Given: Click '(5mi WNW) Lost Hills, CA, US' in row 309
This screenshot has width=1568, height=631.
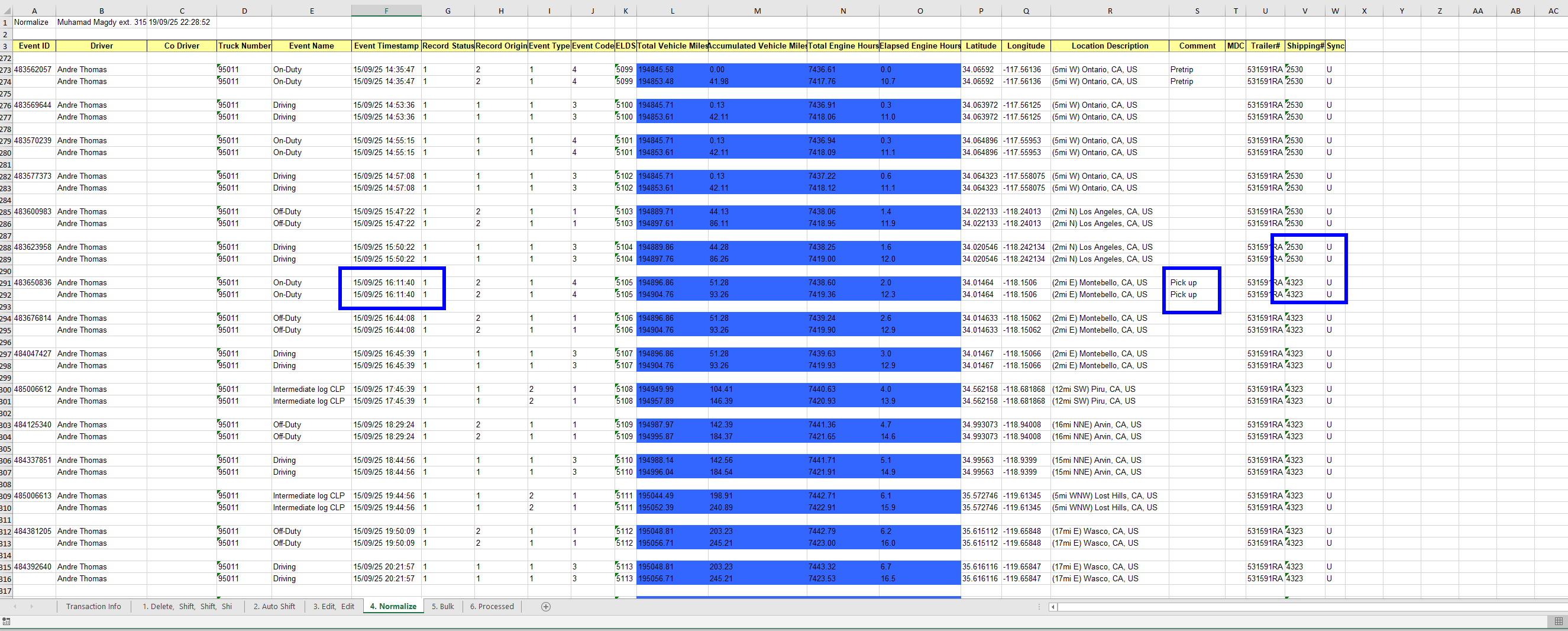Looking at the screenshot, I should tap(1110, 496).
